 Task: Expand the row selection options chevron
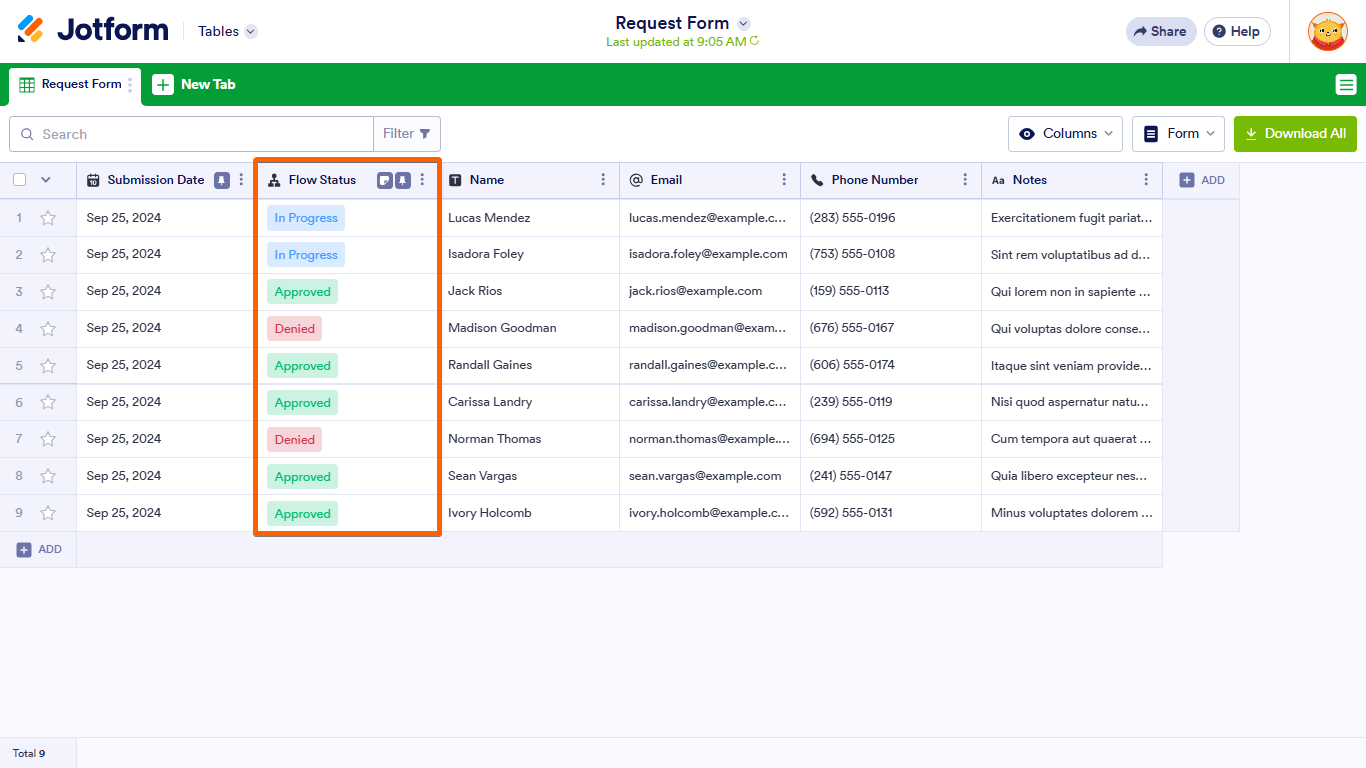(45, 180)
